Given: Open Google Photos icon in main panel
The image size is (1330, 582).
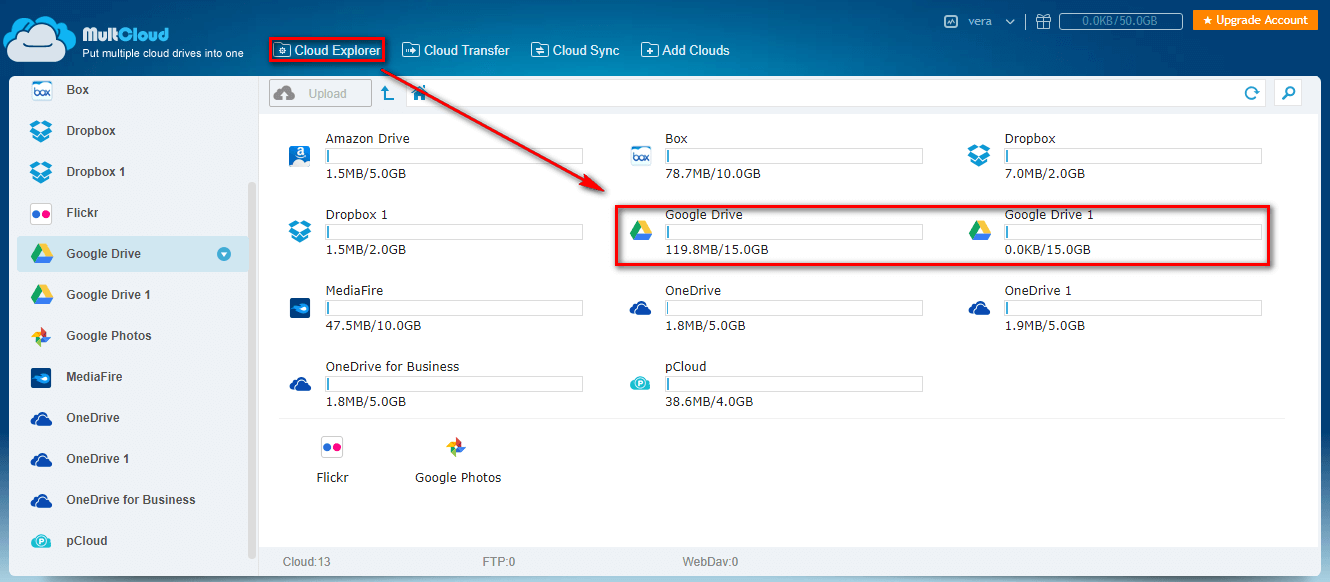Looking at the screenshot, I should [456, 447].
